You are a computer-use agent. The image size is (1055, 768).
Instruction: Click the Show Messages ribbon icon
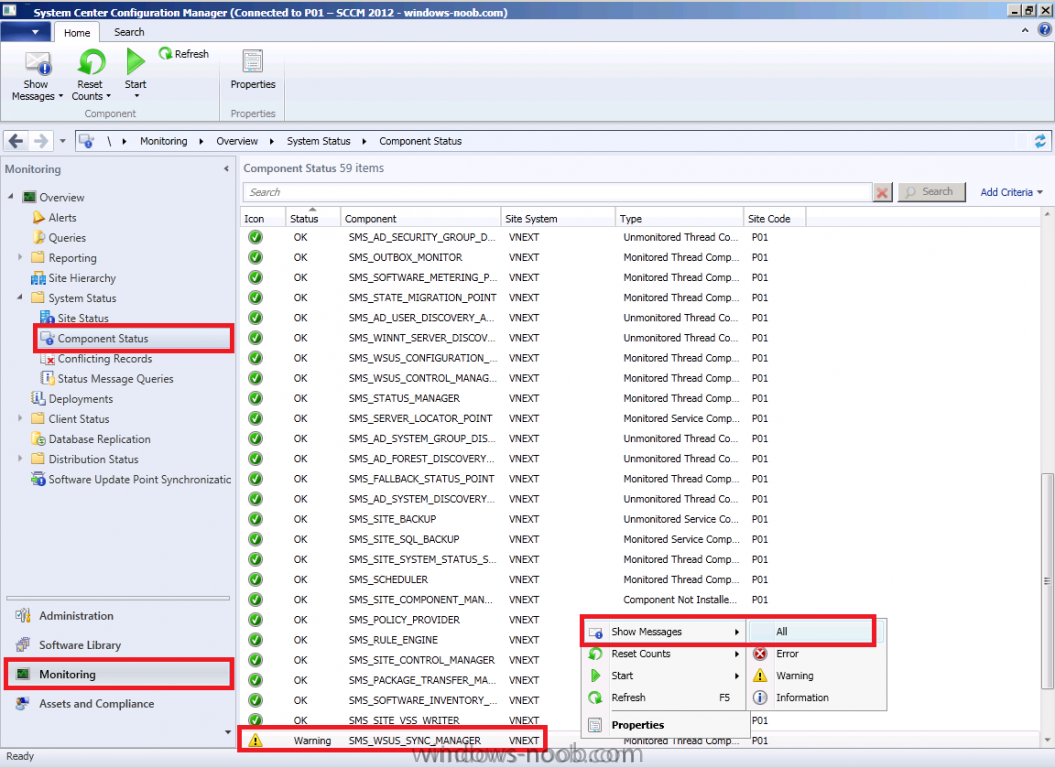[x=38, y=63]
